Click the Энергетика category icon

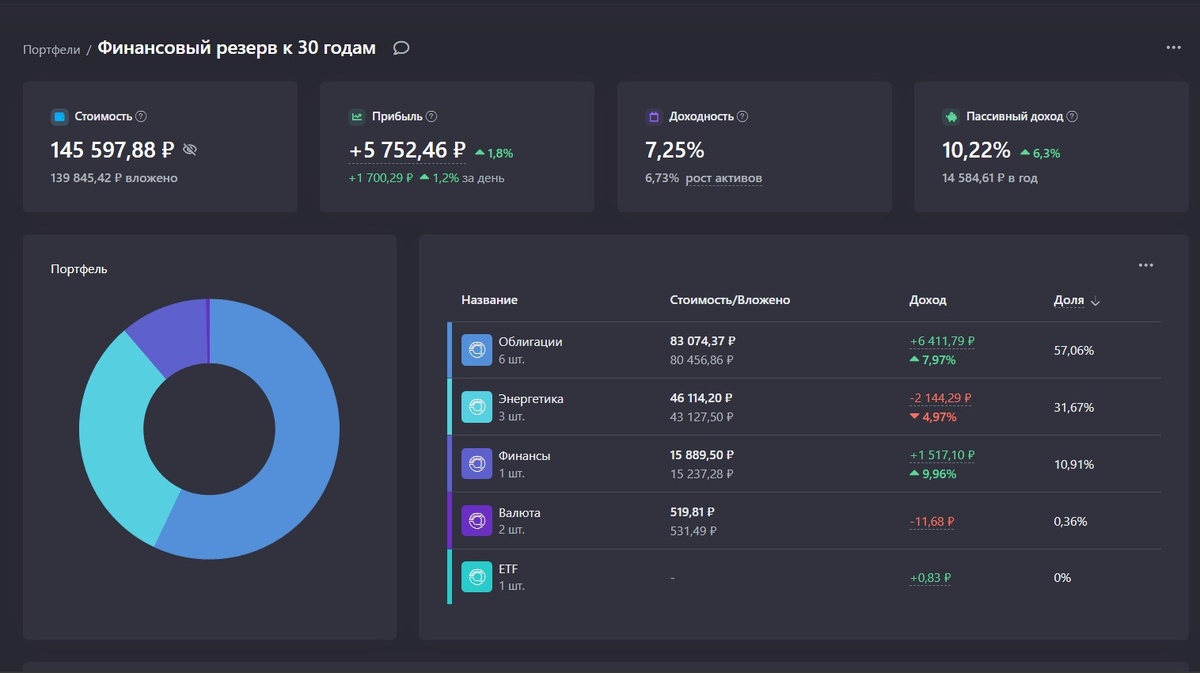coord(476,407)
